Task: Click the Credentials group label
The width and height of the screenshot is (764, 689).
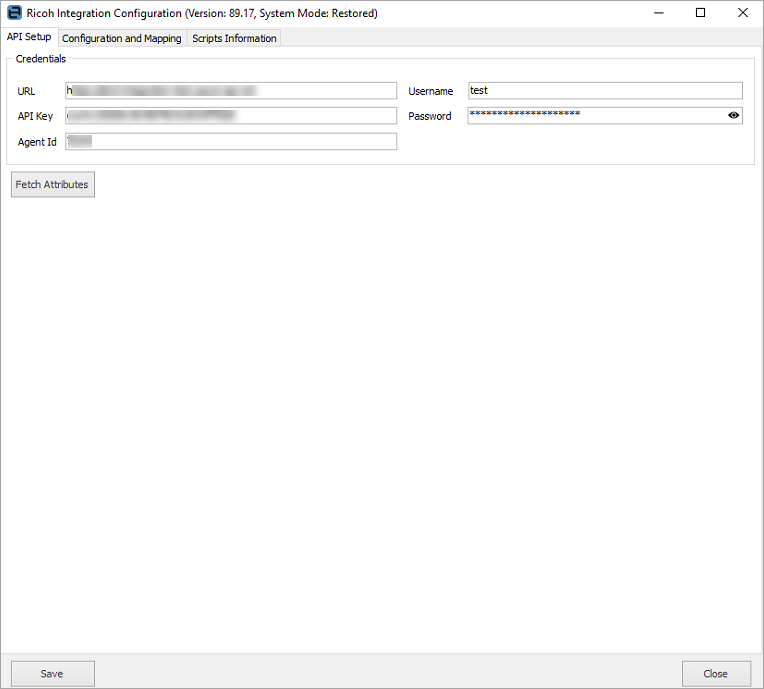Action: click(40, 59)
